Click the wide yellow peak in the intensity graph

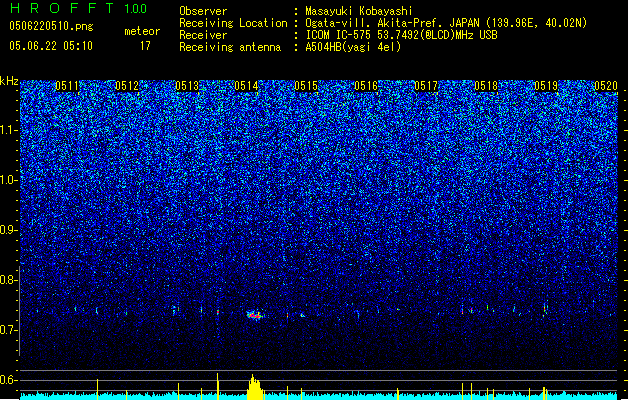[x=254, y=388]
